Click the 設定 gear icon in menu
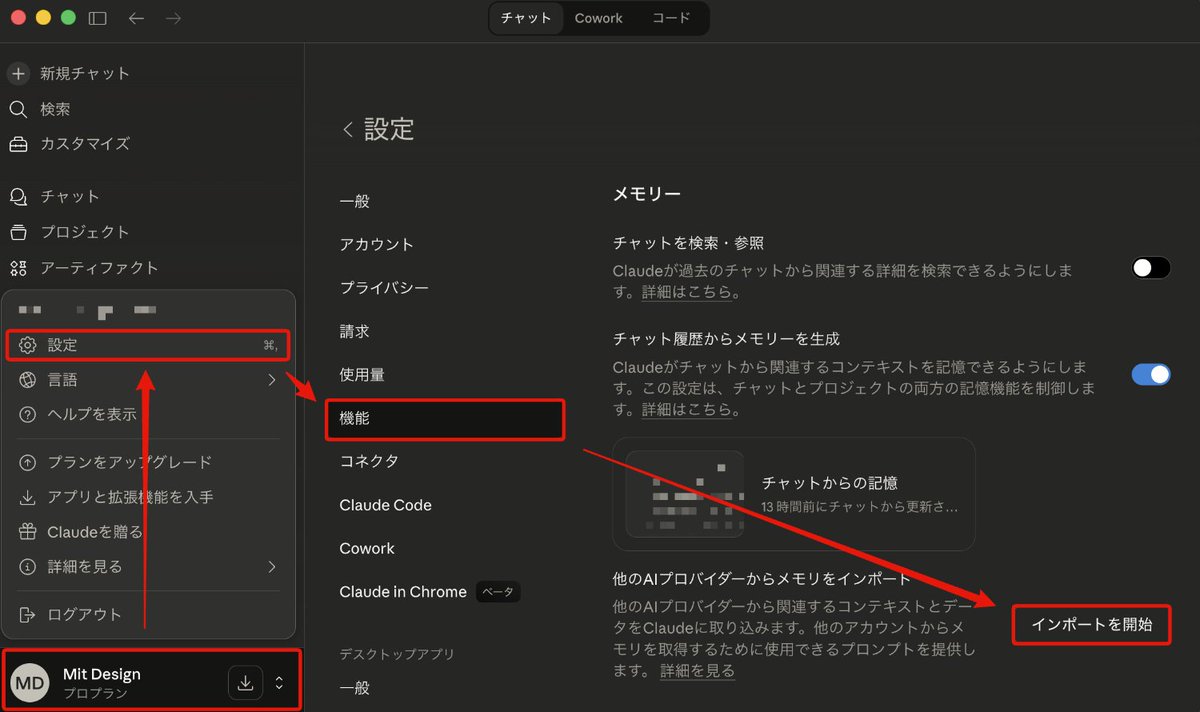The height and width of the screenshot is (712, 1200). [x=28, y=345]
